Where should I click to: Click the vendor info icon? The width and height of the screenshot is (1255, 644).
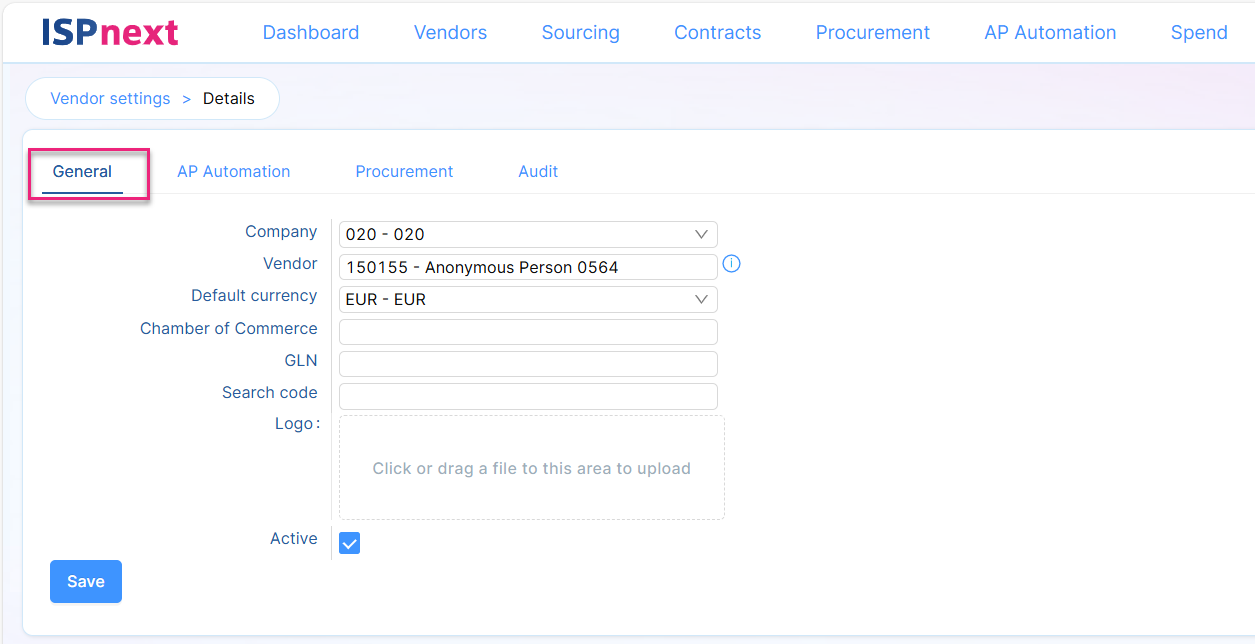coord(731,264)
